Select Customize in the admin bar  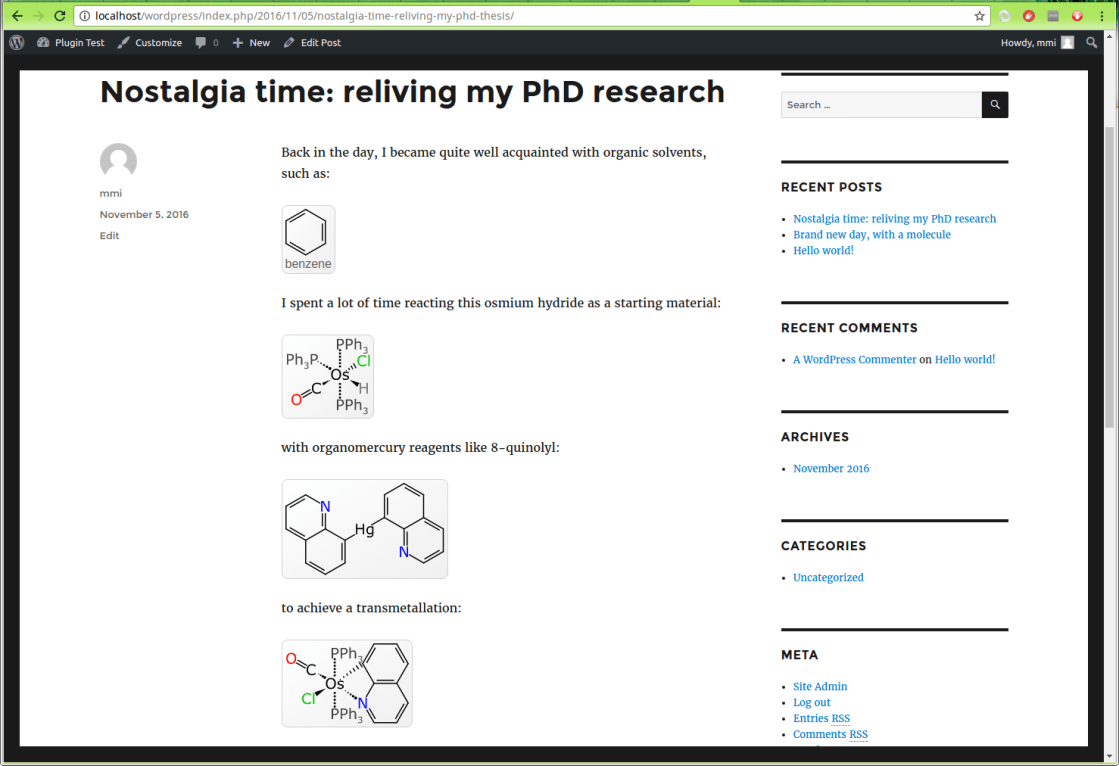(x=149, y=43)
